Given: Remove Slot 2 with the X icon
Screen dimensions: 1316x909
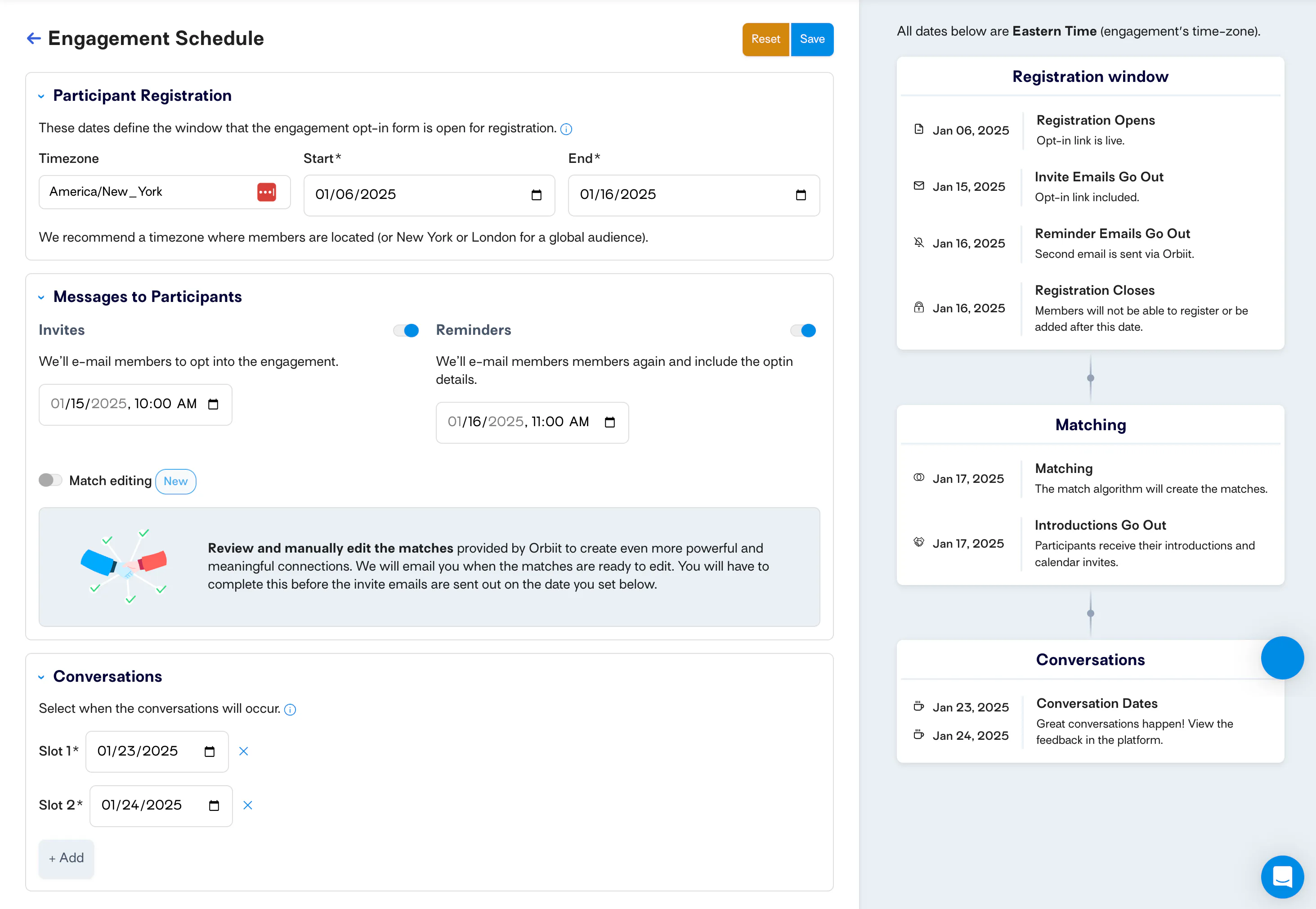Looking at the screenshot, I should pos(248,805).
